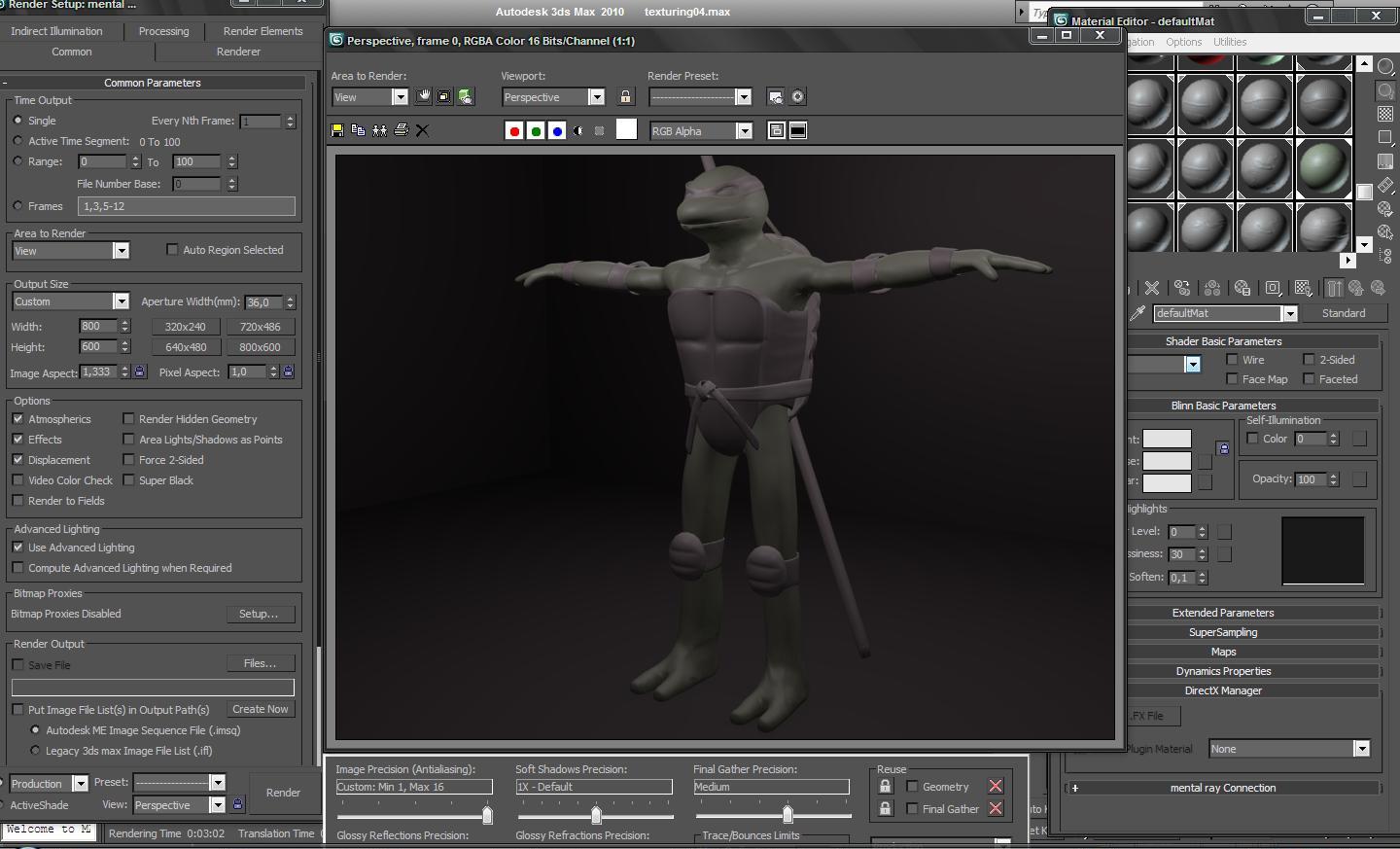The image size is (1400, 849).
Task: Toggle the red channel display
Action: coord(514,131)
